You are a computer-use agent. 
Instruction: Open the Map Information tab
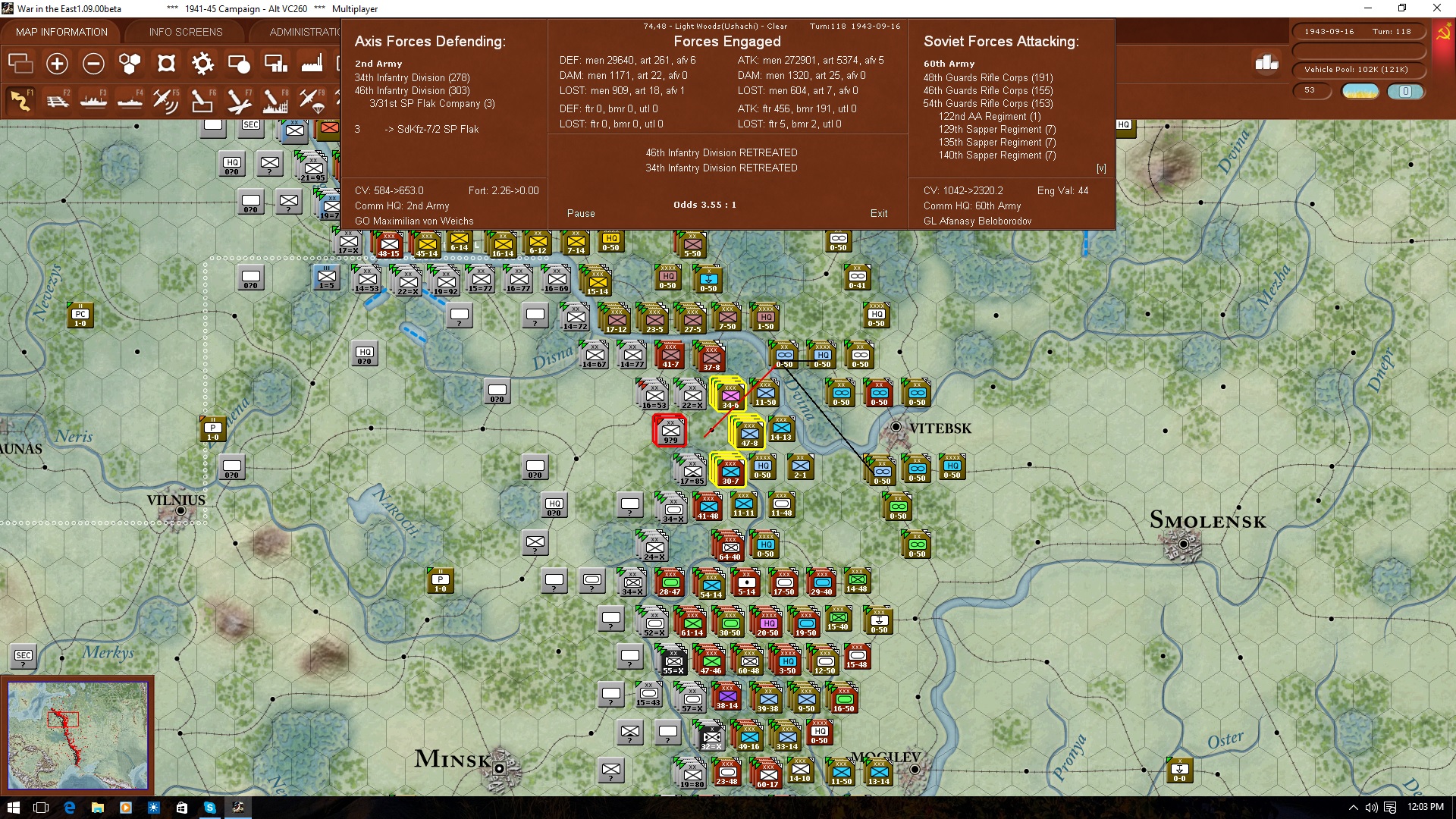pos(61,32)
